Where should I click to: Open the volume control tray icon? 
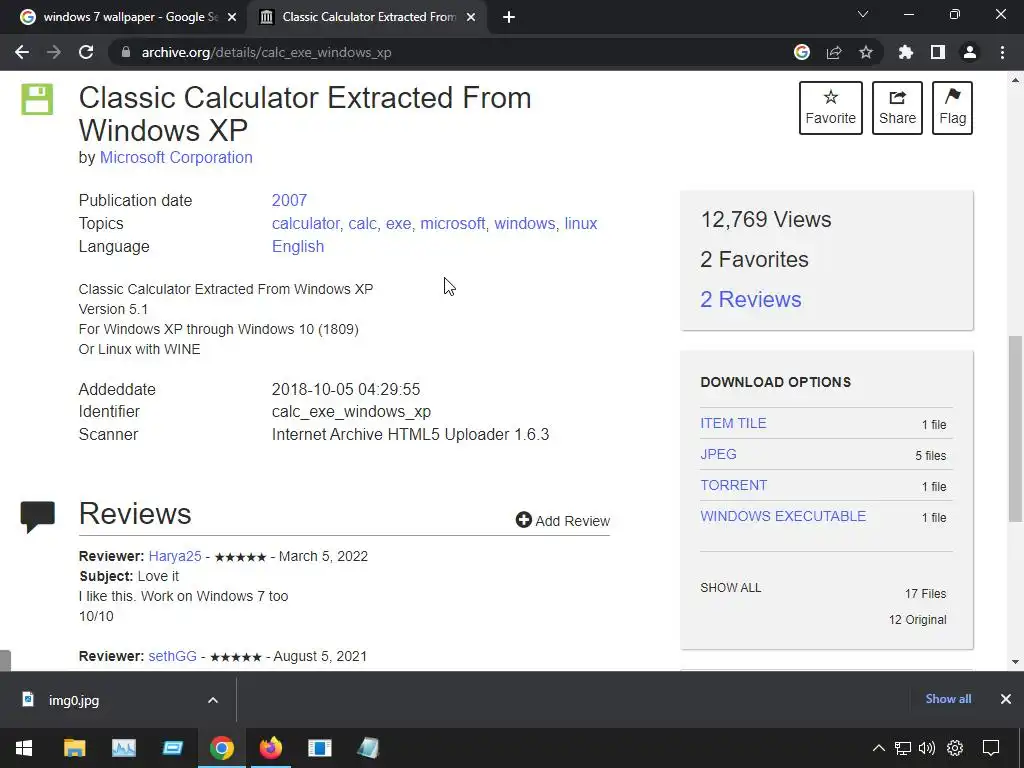pyautogui.click(x=927, y=748)
